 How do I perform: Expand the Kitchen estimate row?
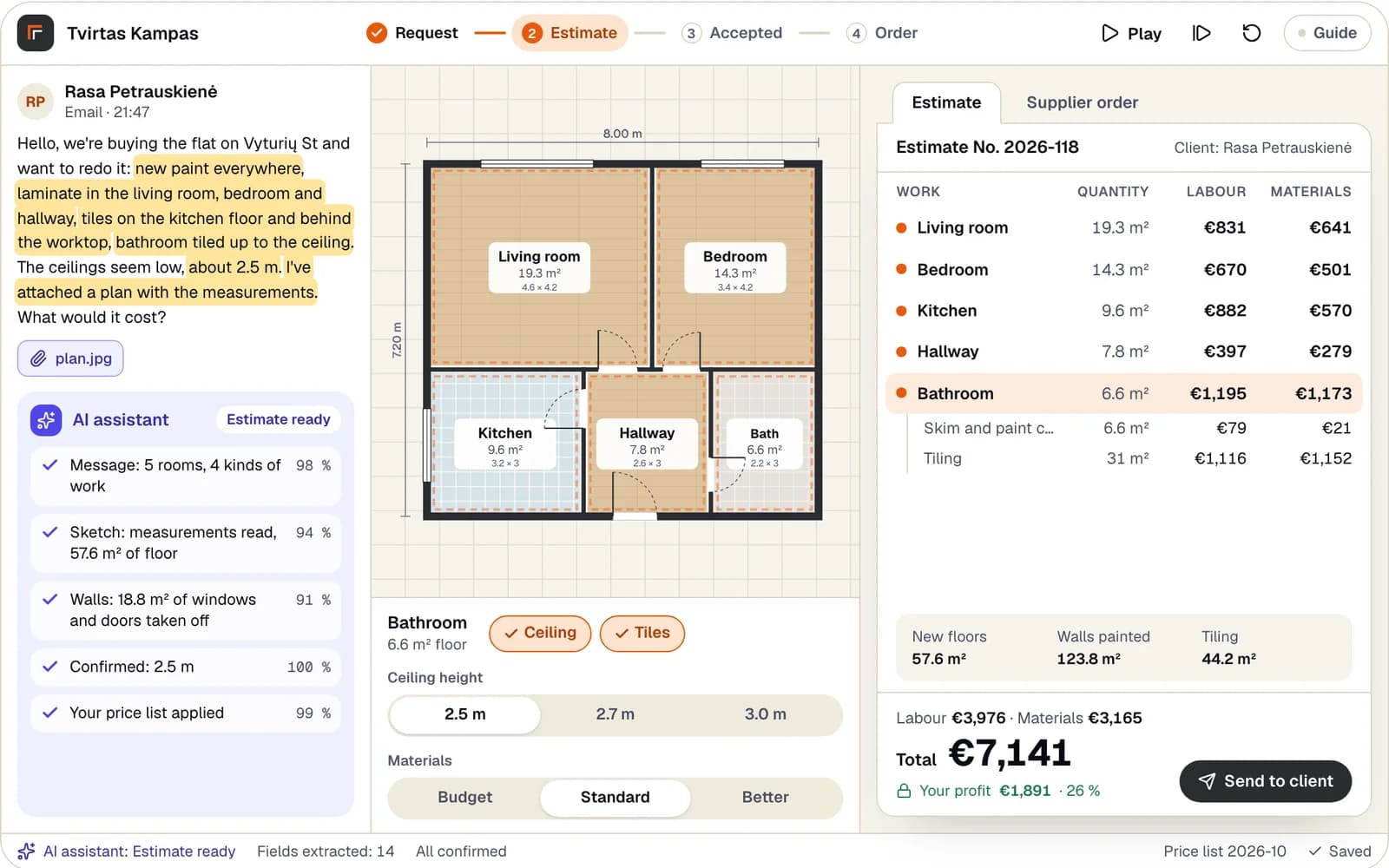click(x=1123, y=311)
